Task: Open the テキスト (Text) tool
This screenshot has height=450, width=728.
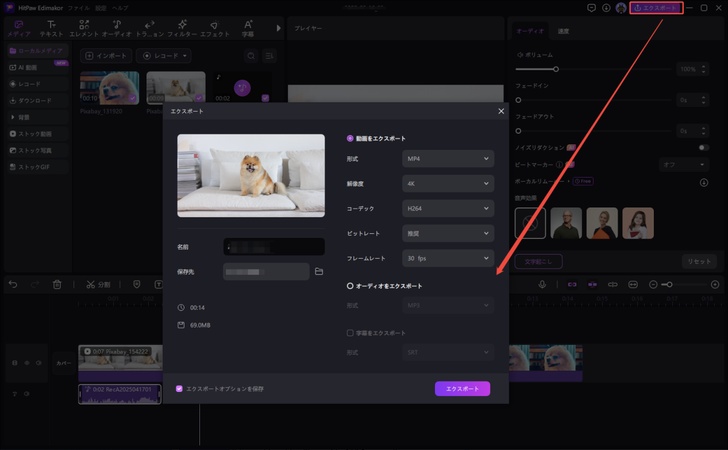Action: [x=51, y=28]
